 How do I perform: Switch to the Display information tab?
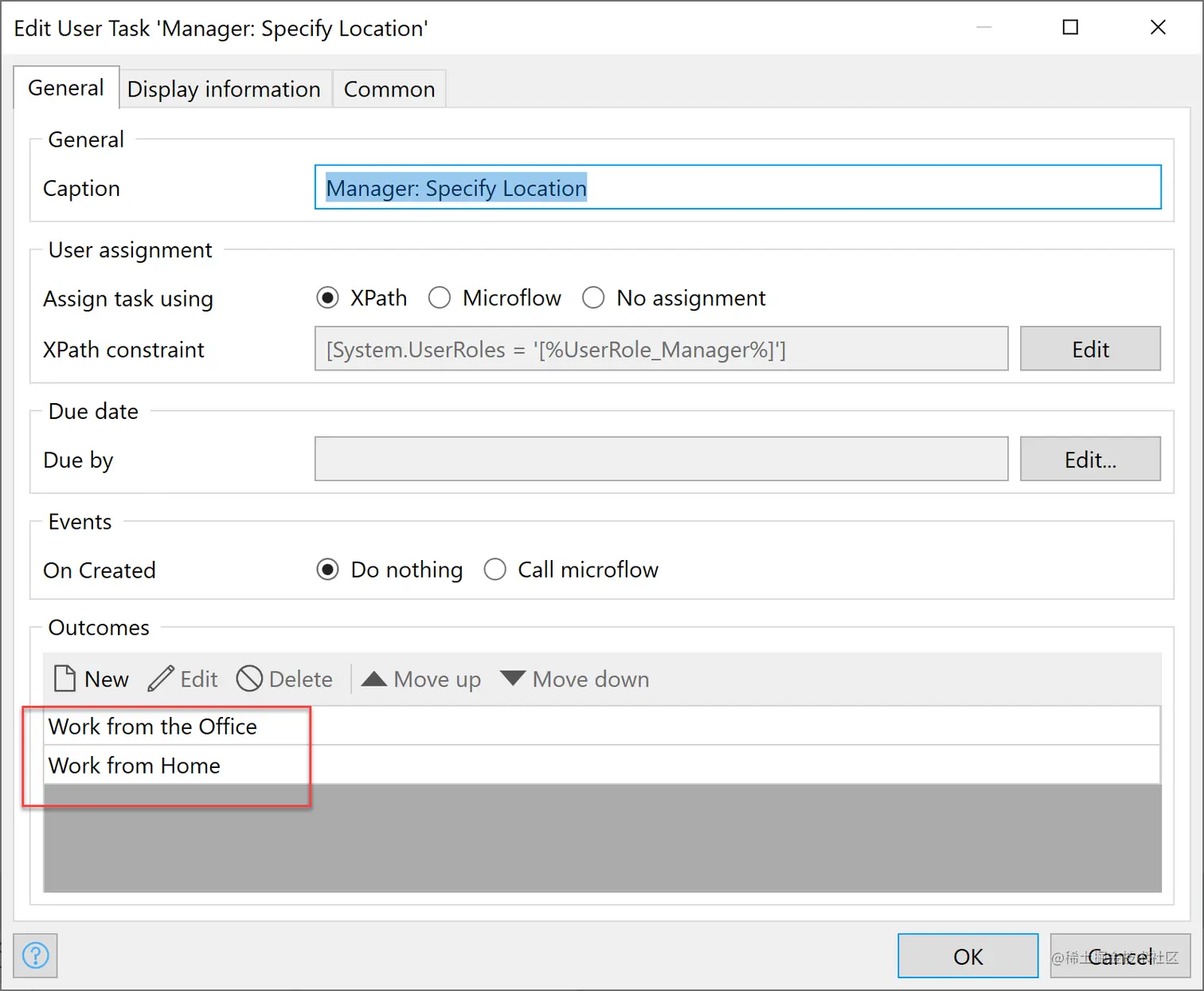click(224, 89)
